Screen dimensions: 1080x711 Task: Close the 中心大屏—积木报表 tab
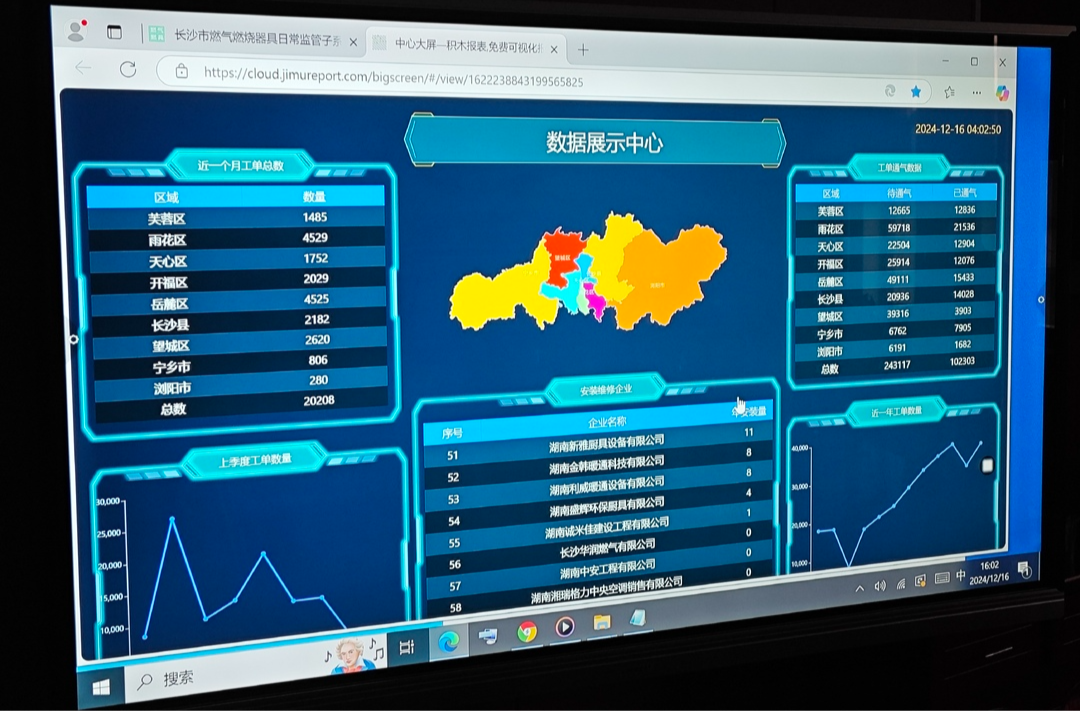(x=554, y=49)
